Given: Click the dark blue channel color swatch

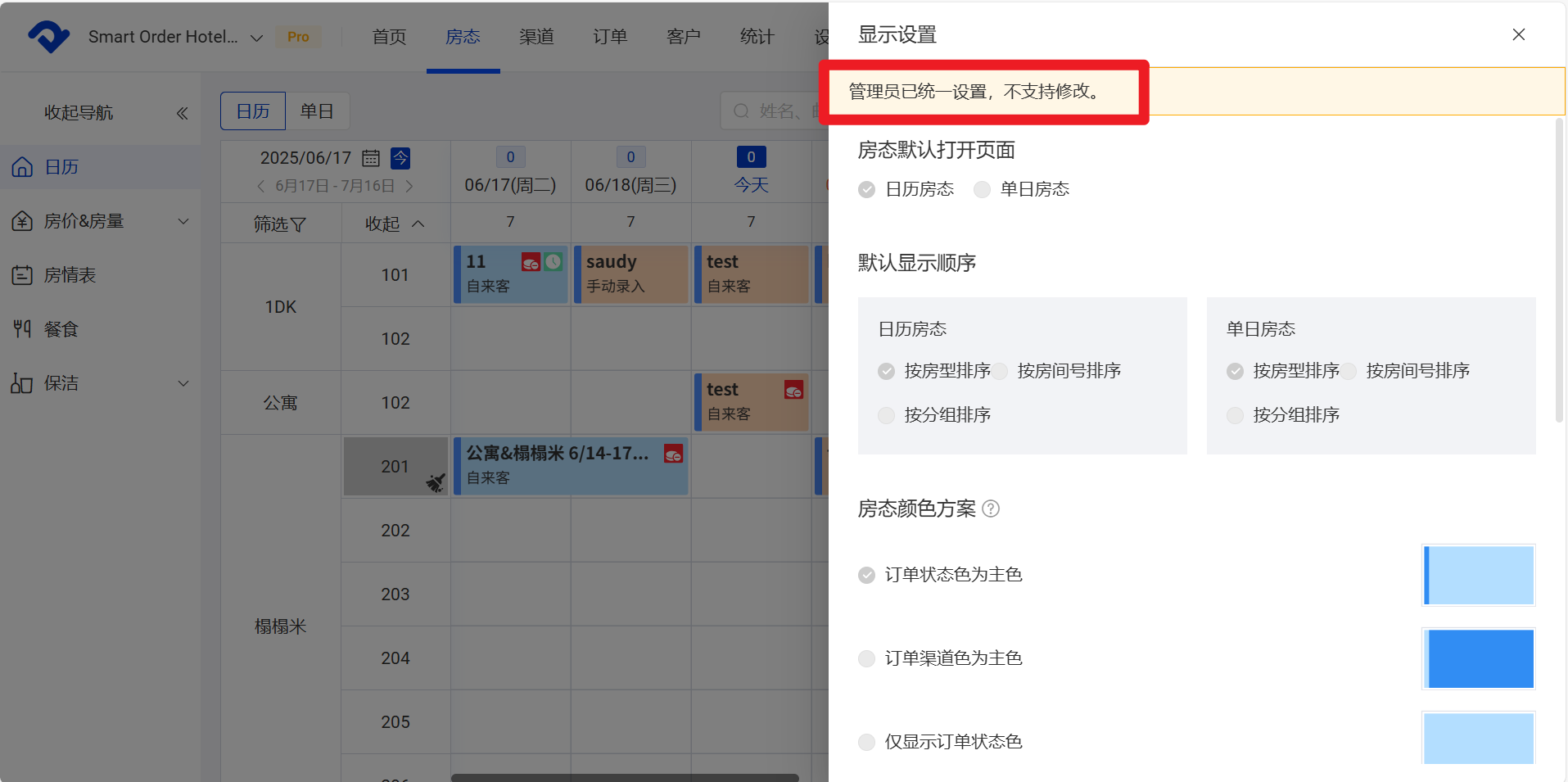Looking at the screenshot, I should tap(1479, 658).
